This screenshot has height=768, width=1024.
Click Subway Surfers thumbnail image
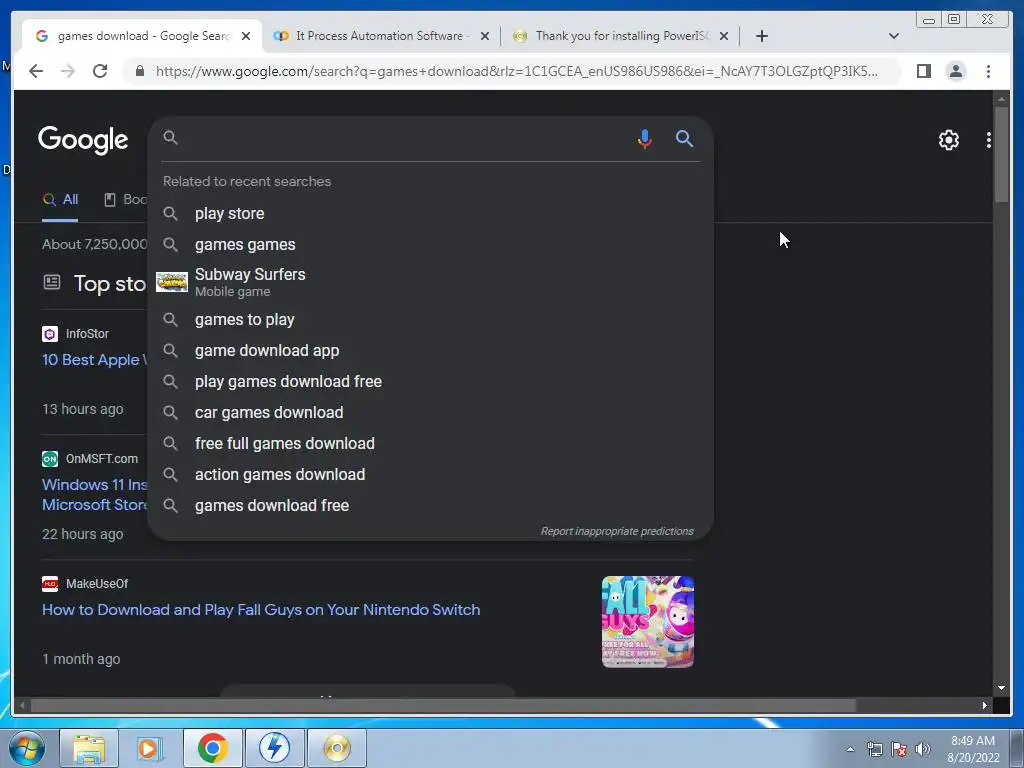[172, 282]
